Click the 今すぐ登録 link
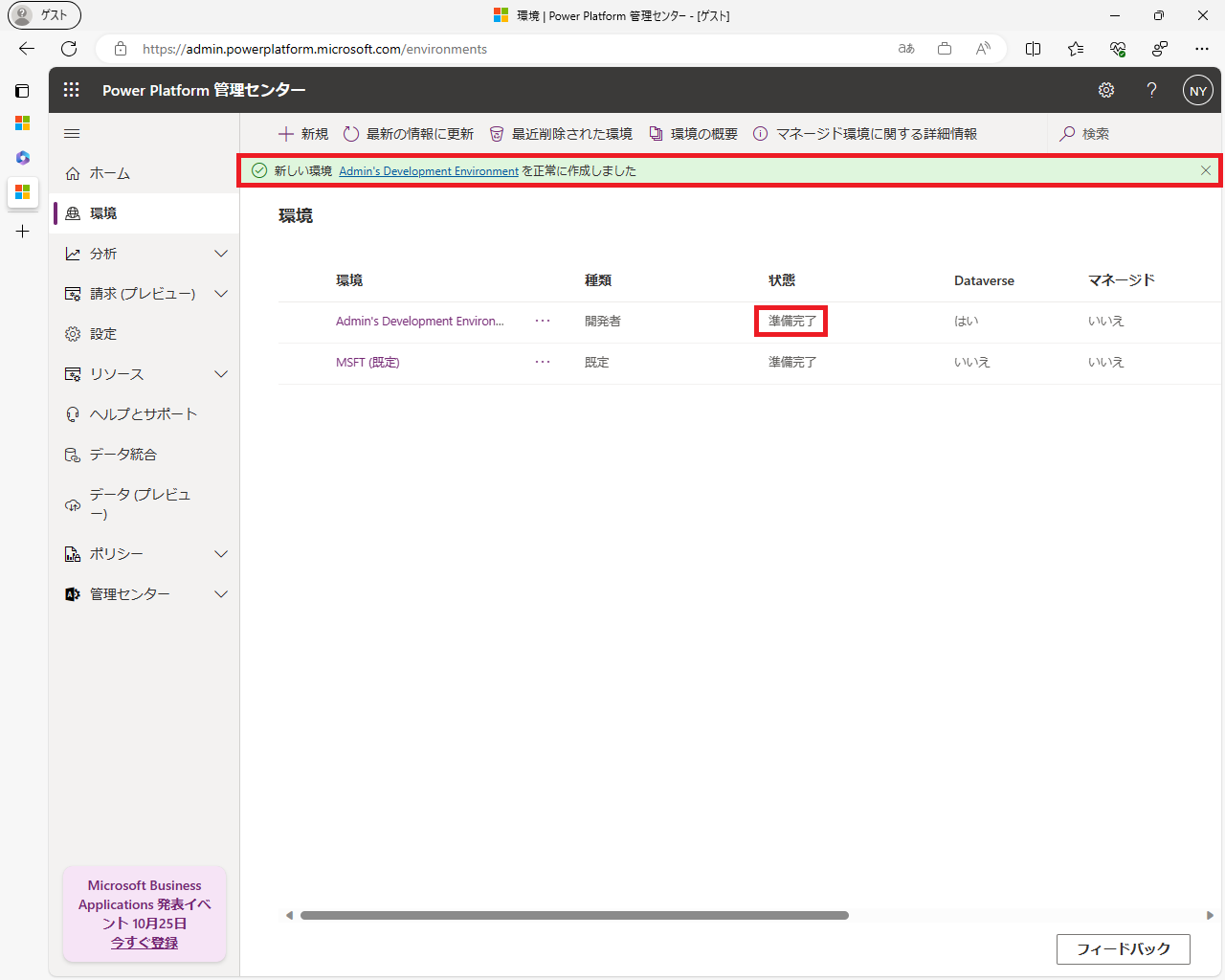Viewport: 1225px width, 980px height. point(145,943)
